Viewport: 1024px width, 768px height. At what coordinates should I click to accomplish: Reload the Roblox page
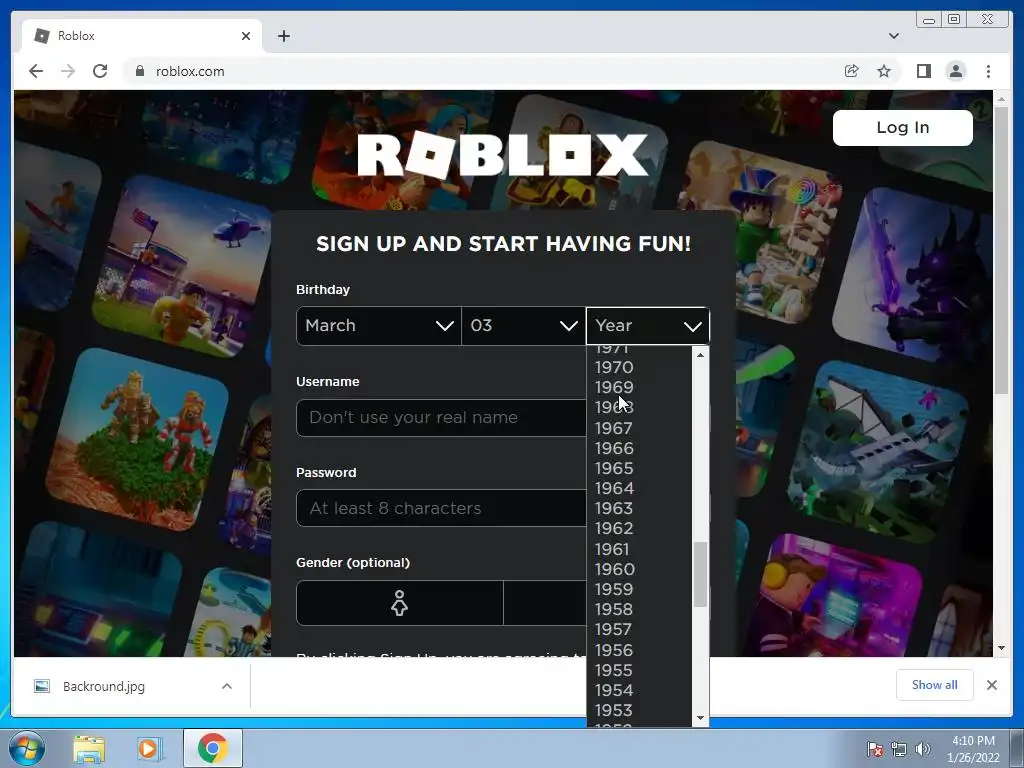coord(100,71)
